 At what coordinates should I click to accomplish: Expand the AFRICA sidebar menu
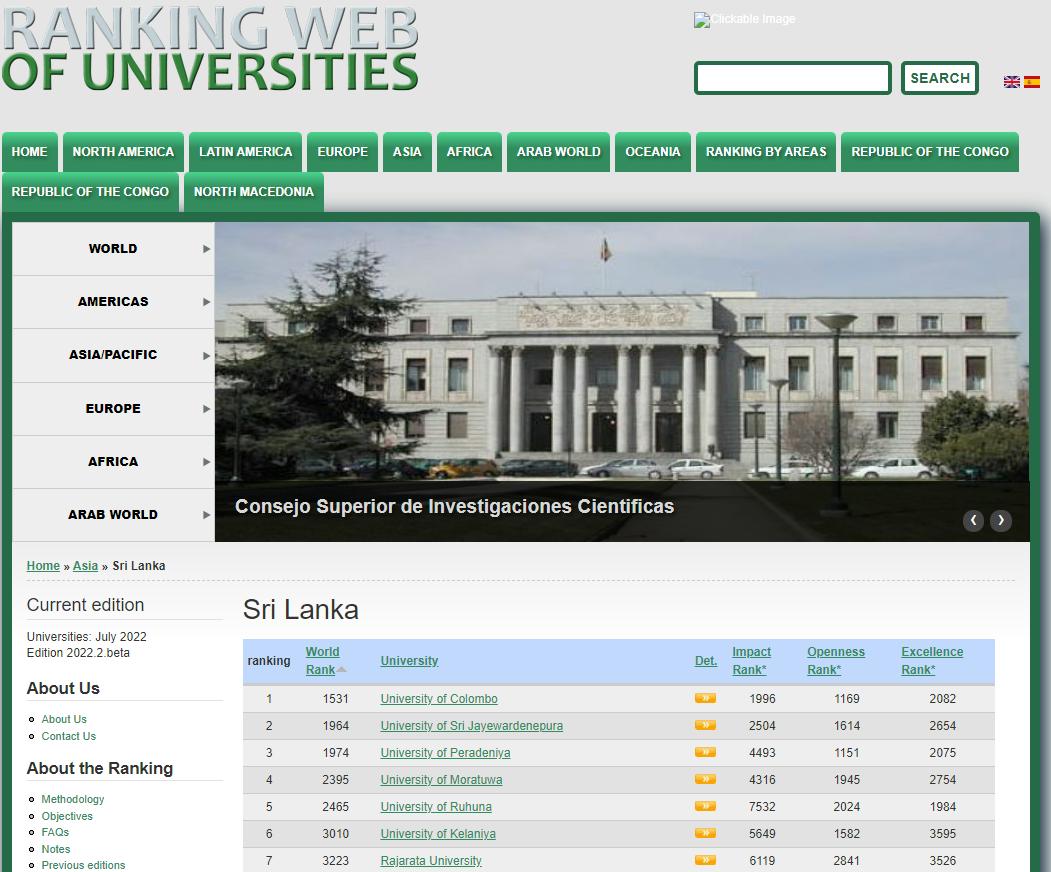[x=113, y=461]
